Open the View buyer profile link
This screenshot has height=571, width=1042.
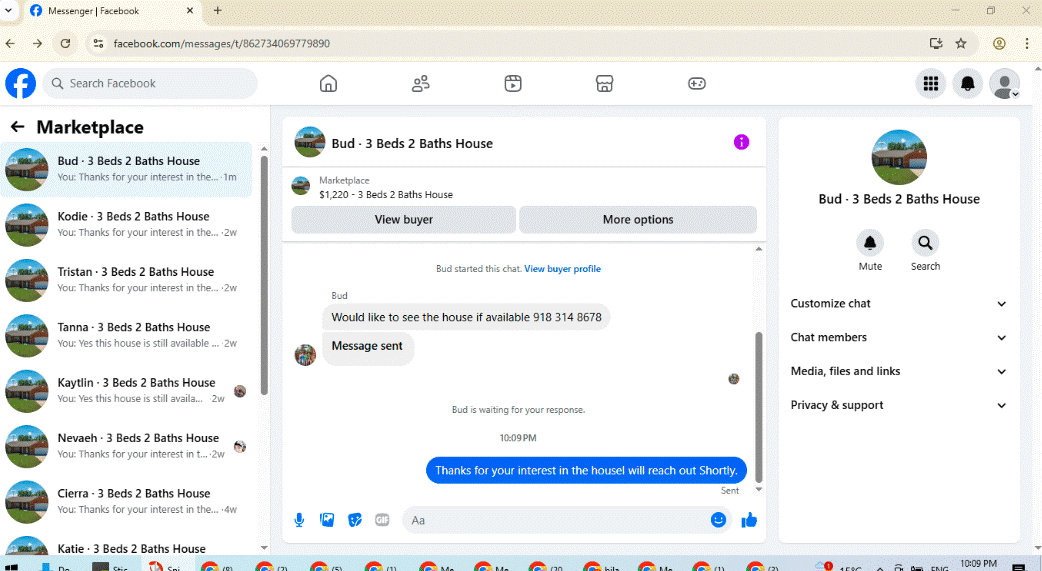(x=562, y=269)
